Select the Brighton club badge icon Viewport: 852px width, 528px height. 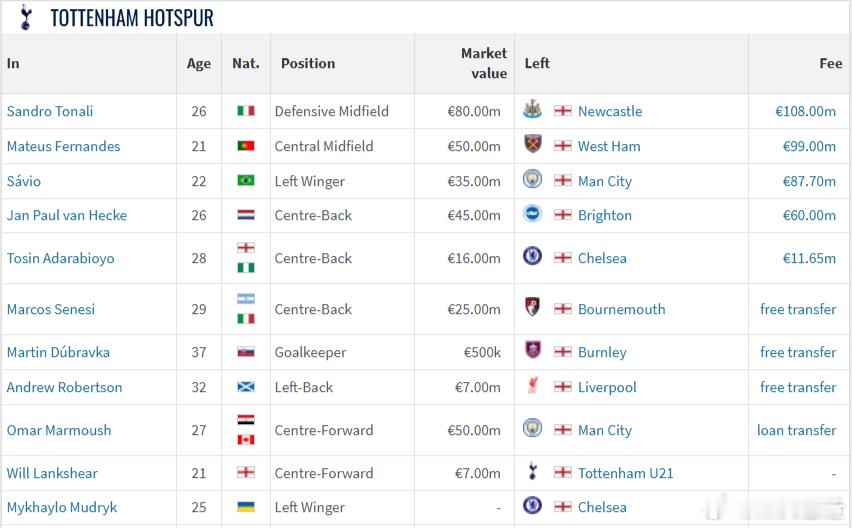pyautogui.click(x=532, y=213)
